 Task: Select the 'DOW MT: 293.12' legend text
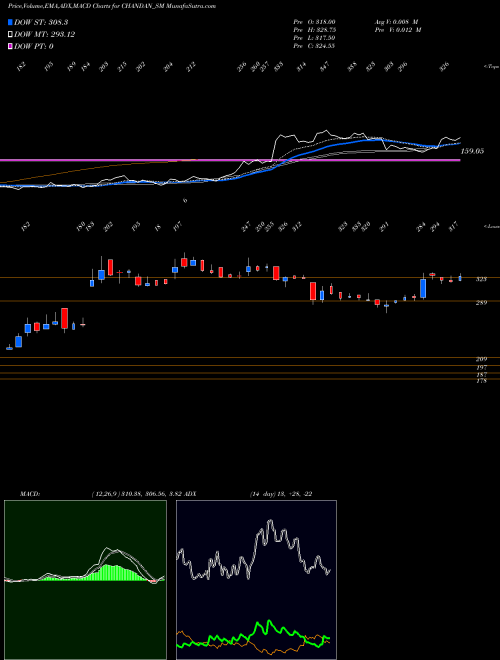[x=45, y=35]
